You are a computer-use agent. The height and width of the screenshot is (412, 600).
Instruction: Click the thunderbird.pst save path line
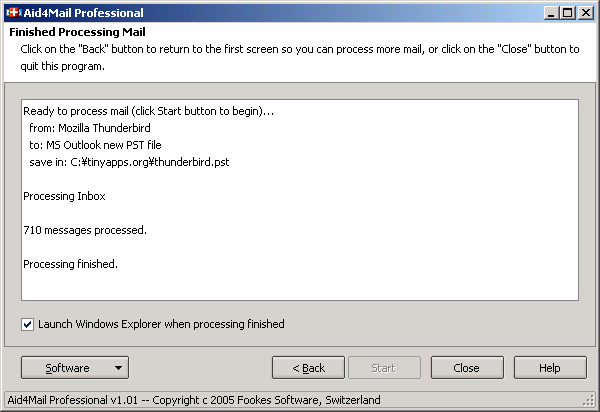[129, 162]
